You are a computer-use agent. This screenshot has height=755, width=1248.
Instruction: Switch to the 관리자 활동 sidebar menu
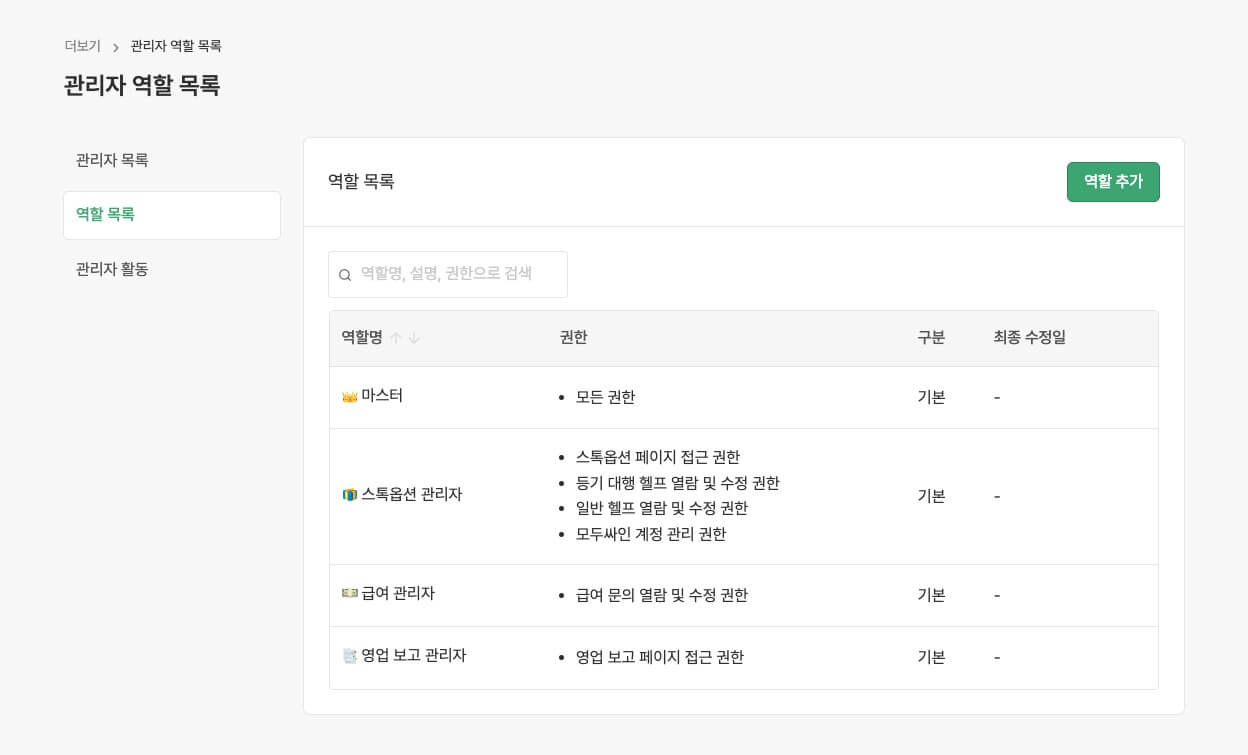[x=112, y=269]
